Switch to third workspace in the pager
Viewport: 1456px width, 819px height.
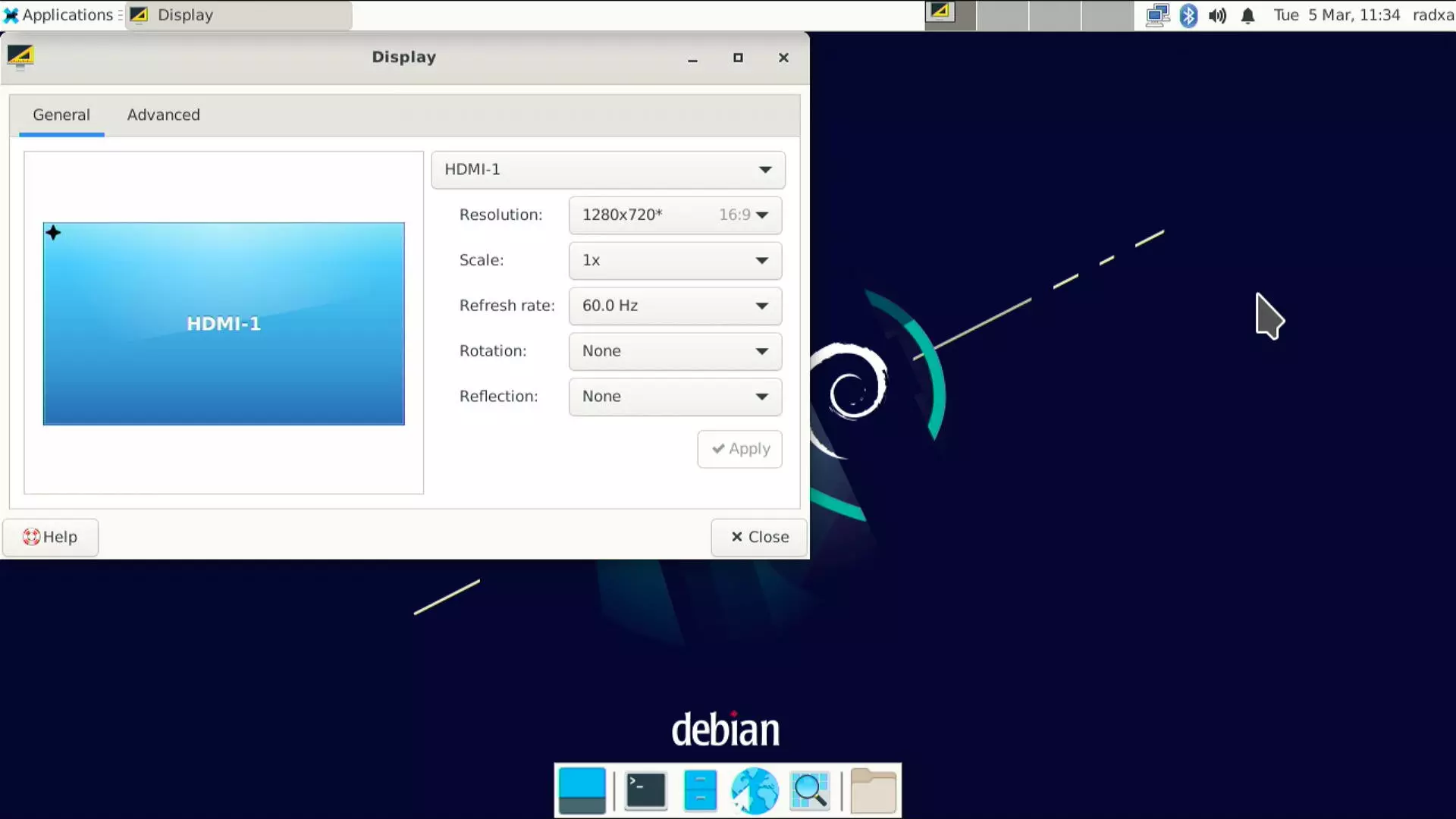click(1055, 15)
